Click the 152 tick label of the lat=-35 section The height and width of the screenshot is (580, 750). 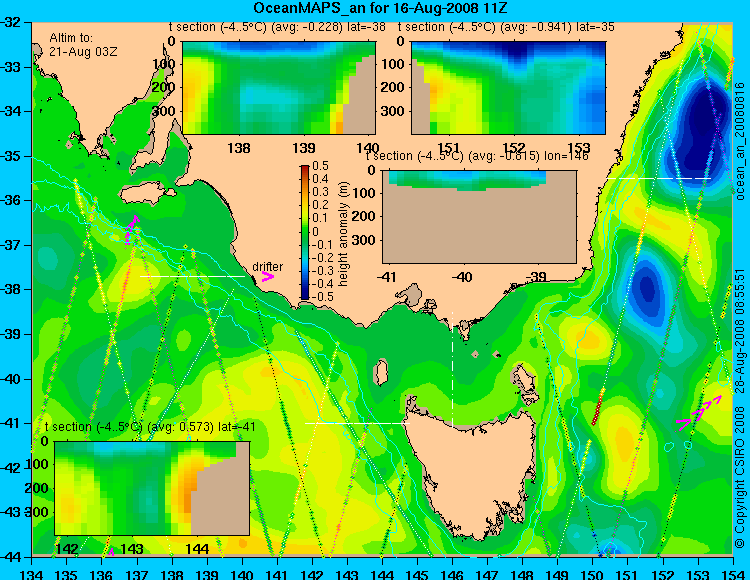point(514,148)
